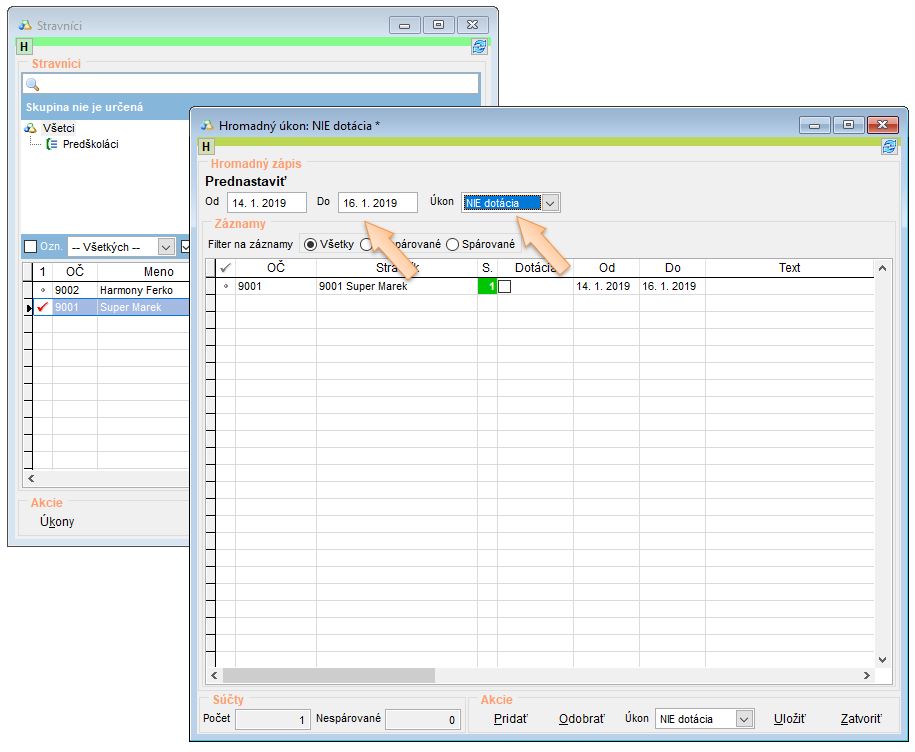Select the Všetky filter radio button
The height and width of the screenshot is (752, 915).
pos(310,244)
